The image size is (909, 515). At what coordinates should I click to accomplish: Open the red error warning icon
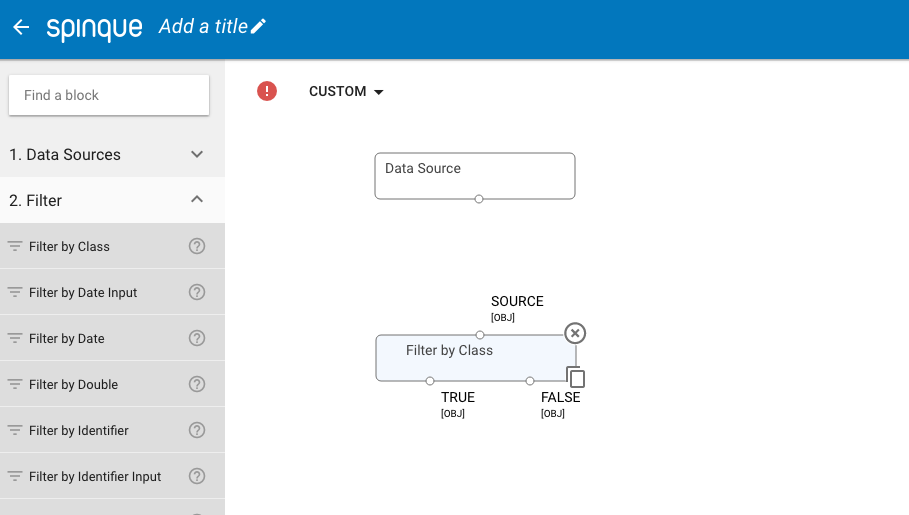pos(267,91)
